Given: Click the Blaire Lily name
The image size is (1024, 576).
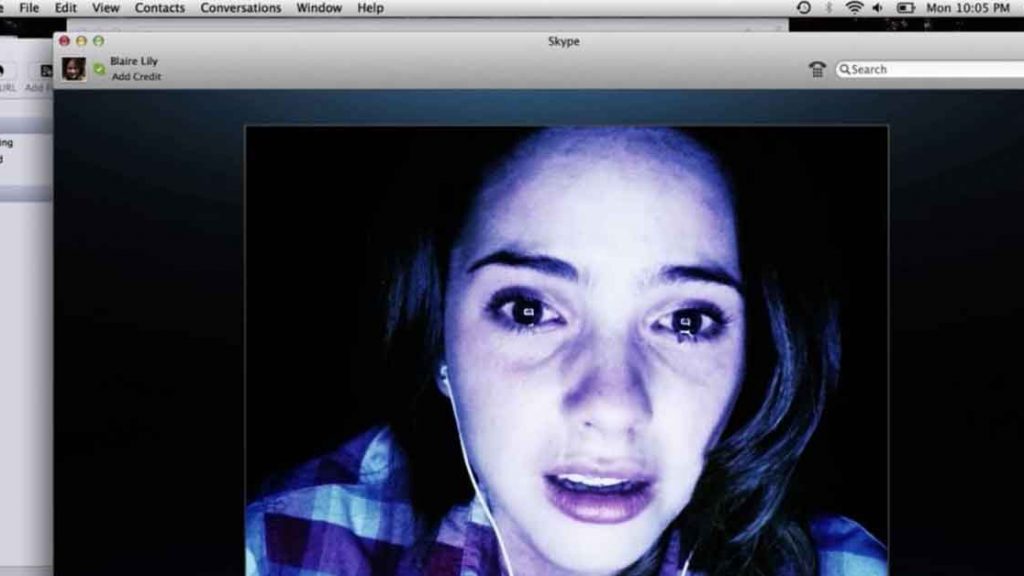Looking at the screenshot, I should 134,61.
